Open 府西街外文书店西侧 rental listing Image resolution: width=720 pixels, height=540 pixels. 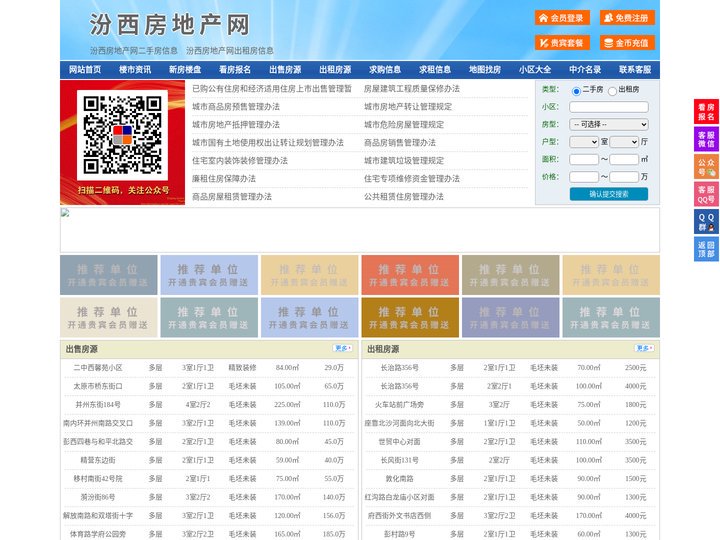point(399,516)
